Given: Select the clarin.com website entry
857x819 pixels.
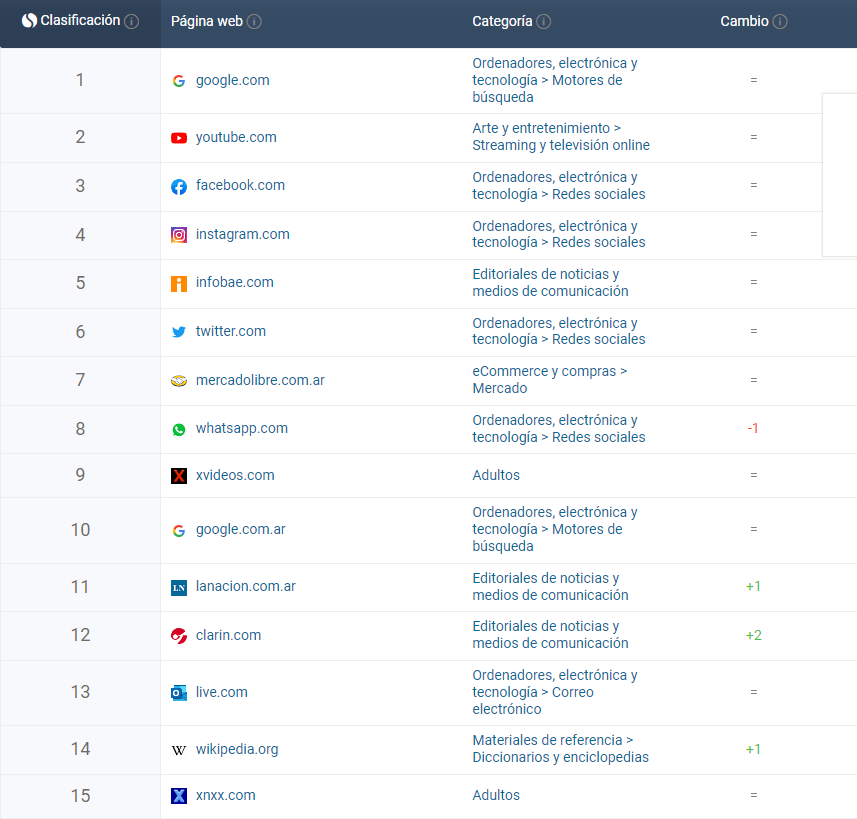Looking at the screenshot, I should [x=228, y=636].
